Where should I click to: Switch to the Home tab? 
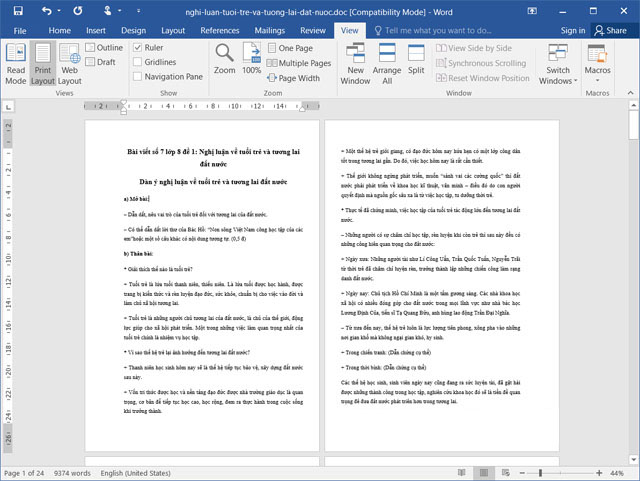(x=60, y=31)
